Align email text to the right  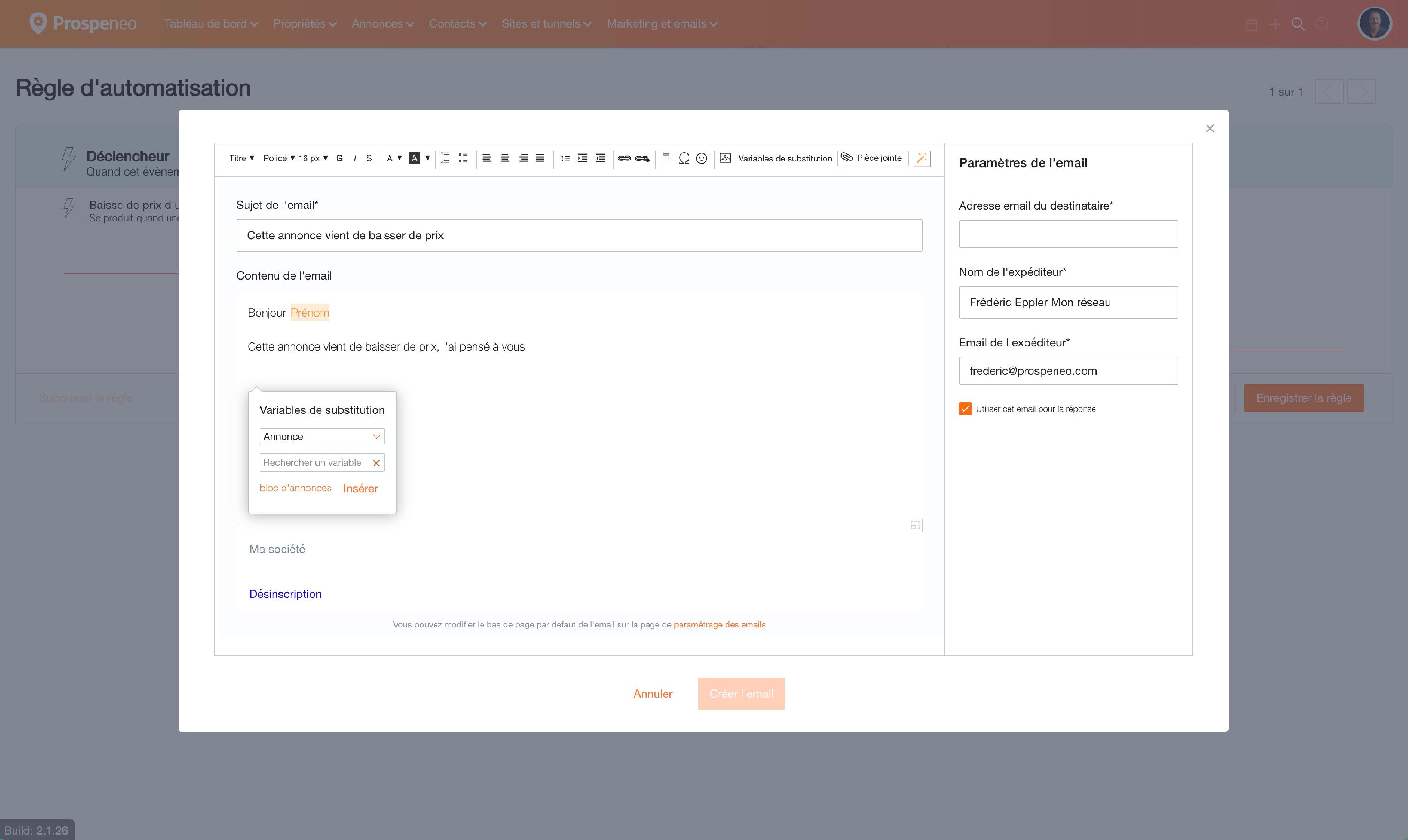point(524,158)
